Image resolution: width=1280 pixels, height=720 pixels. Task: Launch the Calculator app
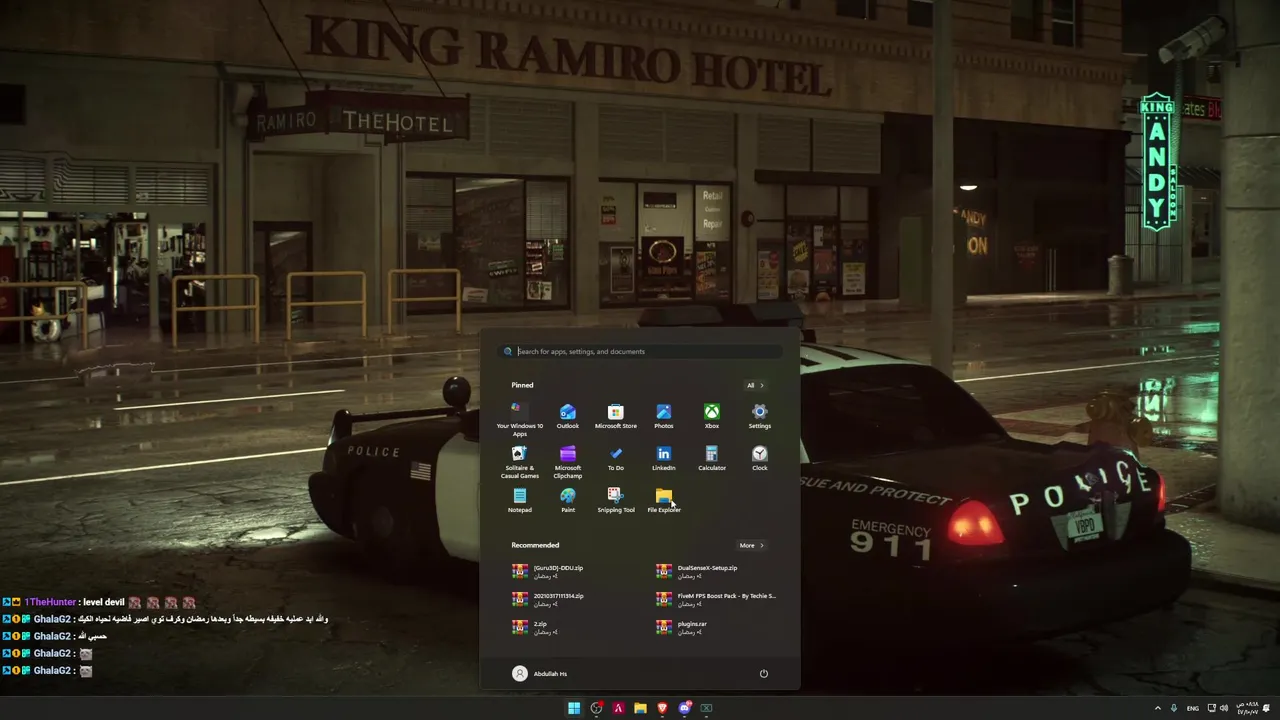coord(712,459)
